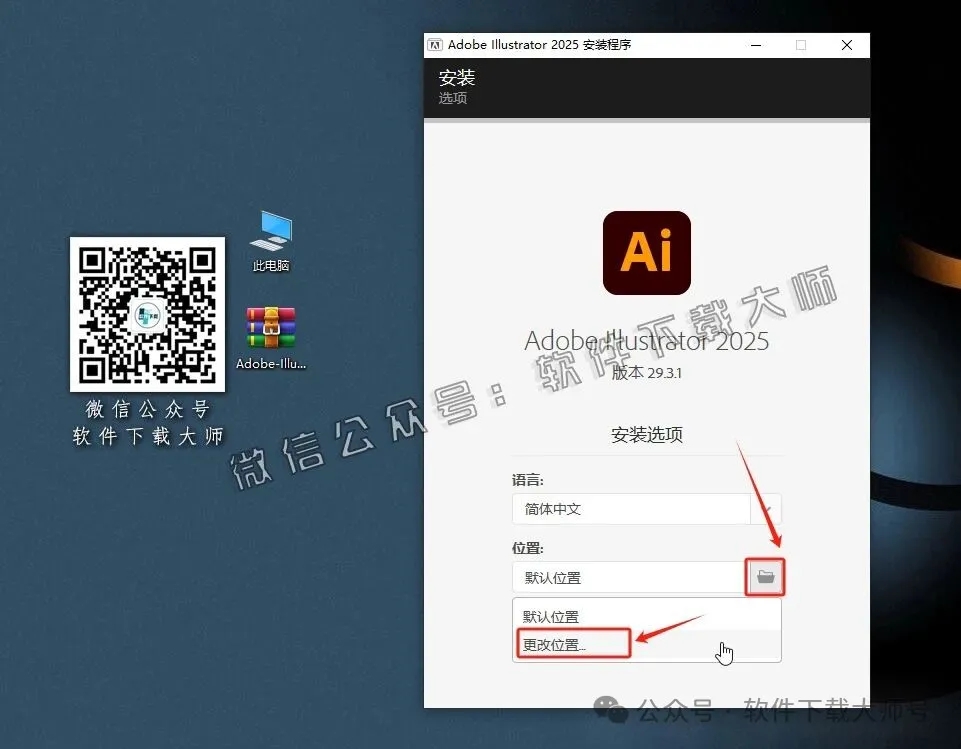Click the Ai icon in the installer title bar
This screenshot has width=961, height=749.
tap(434, 44)
